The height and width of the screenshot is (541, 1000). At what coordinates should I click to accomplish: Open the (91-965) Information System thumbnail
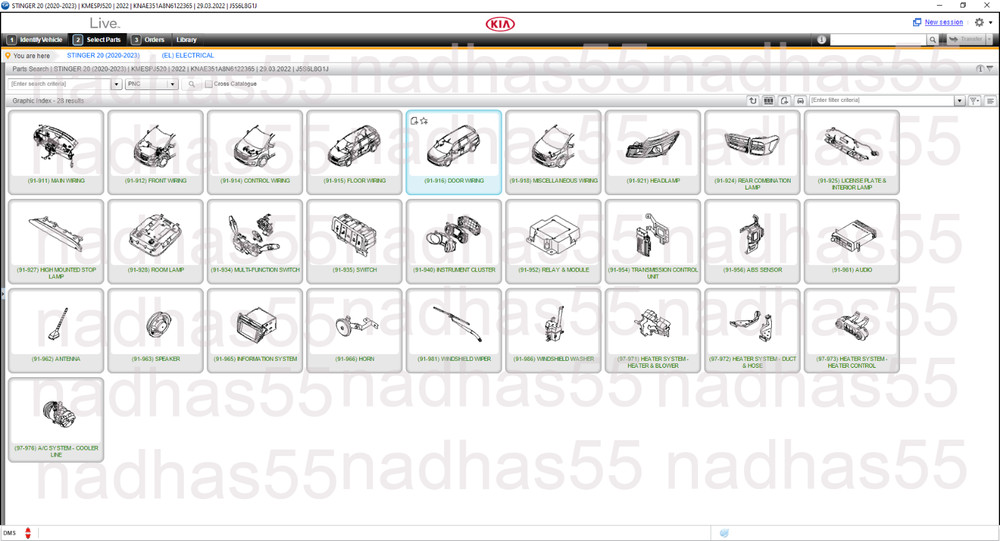tap(255, 330)
